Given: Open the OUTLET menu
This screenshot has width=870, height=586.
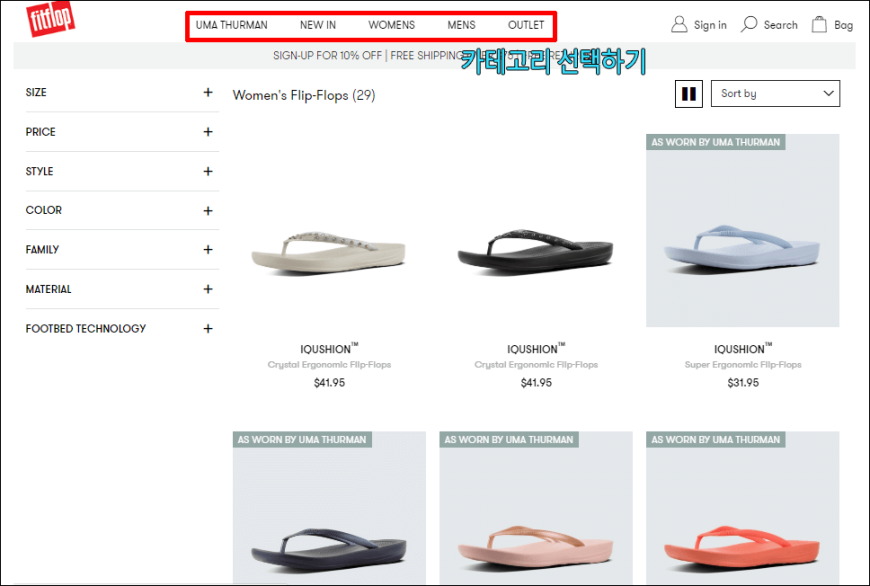Looking at the screenshot, I should [x=526, y=25].
